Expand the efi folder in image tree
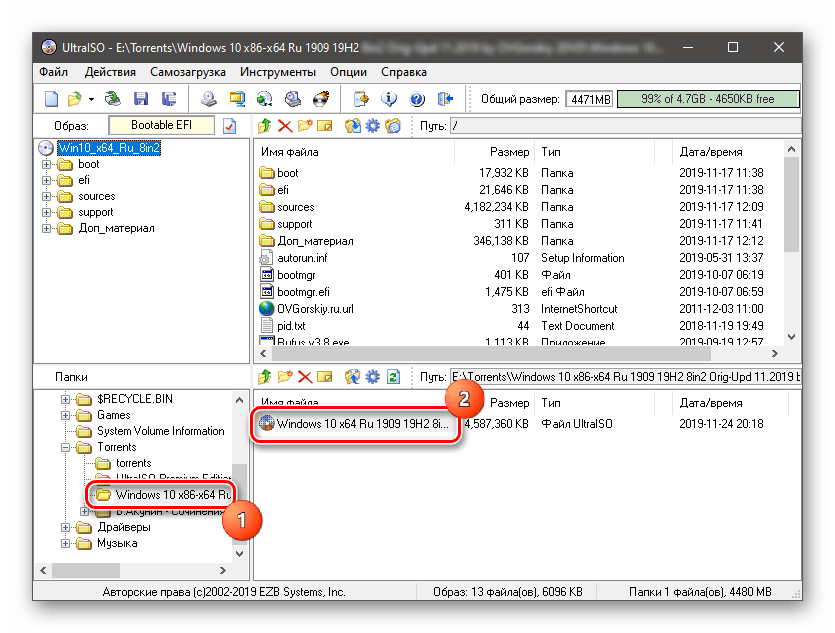Screen dimensions: 835x633 [x=46, y=180]
